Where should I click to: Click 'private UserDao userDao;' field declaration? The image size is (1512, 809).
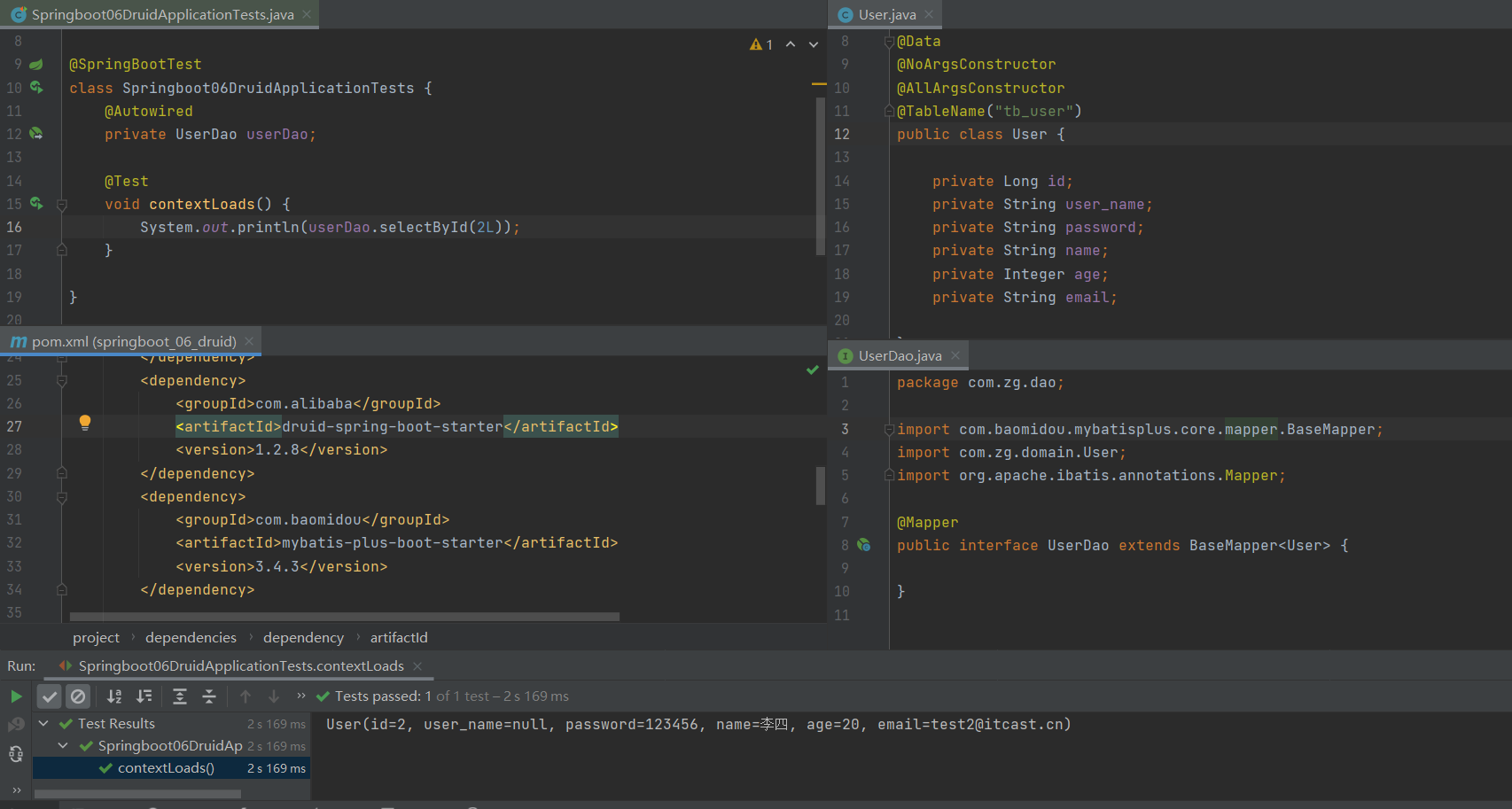point(210,134)
